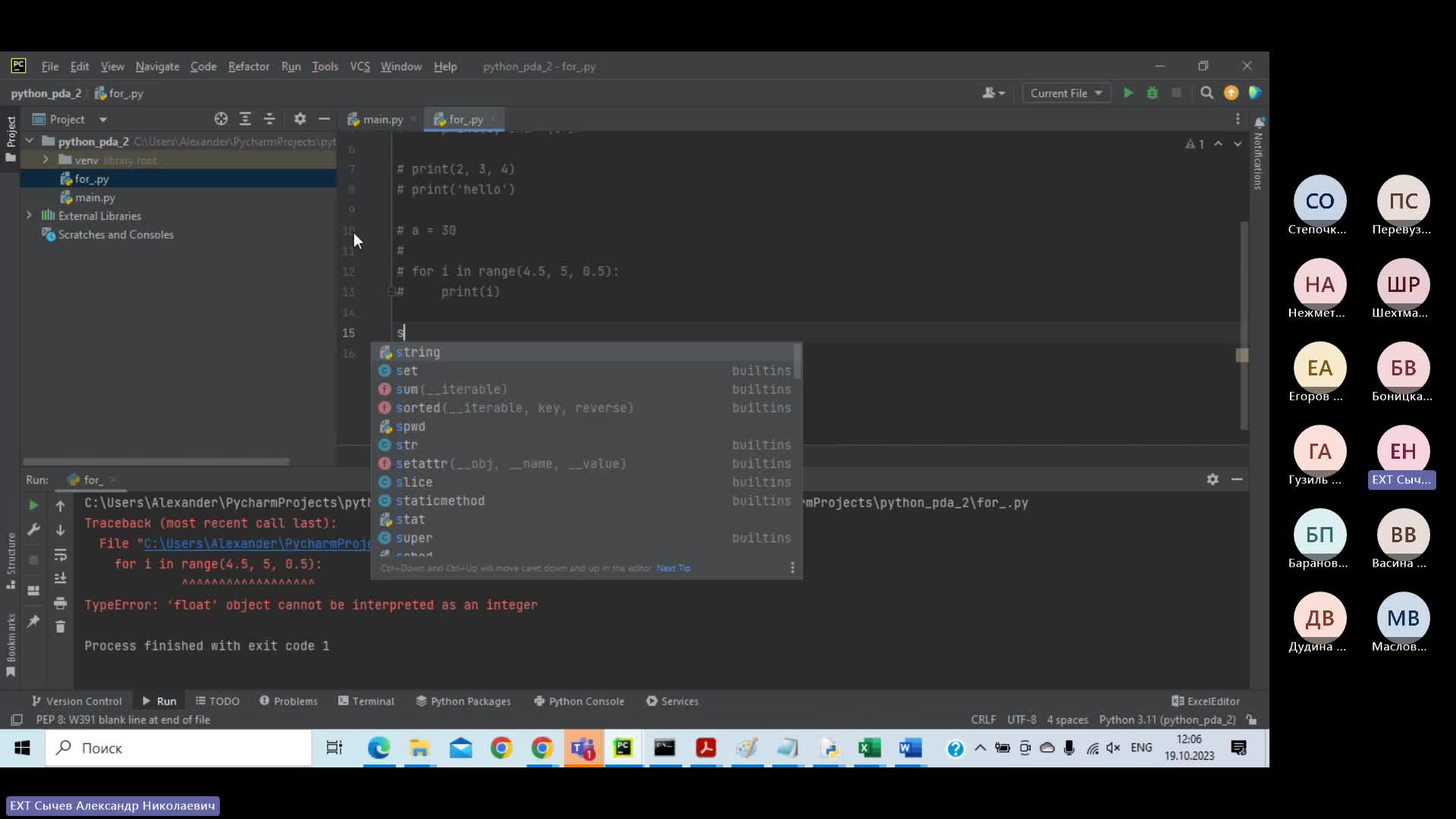Viewport: 1456px width, 819px height.
Task: Click Project panel horizontal scrollbar
Action: click(x=155, y=461)
